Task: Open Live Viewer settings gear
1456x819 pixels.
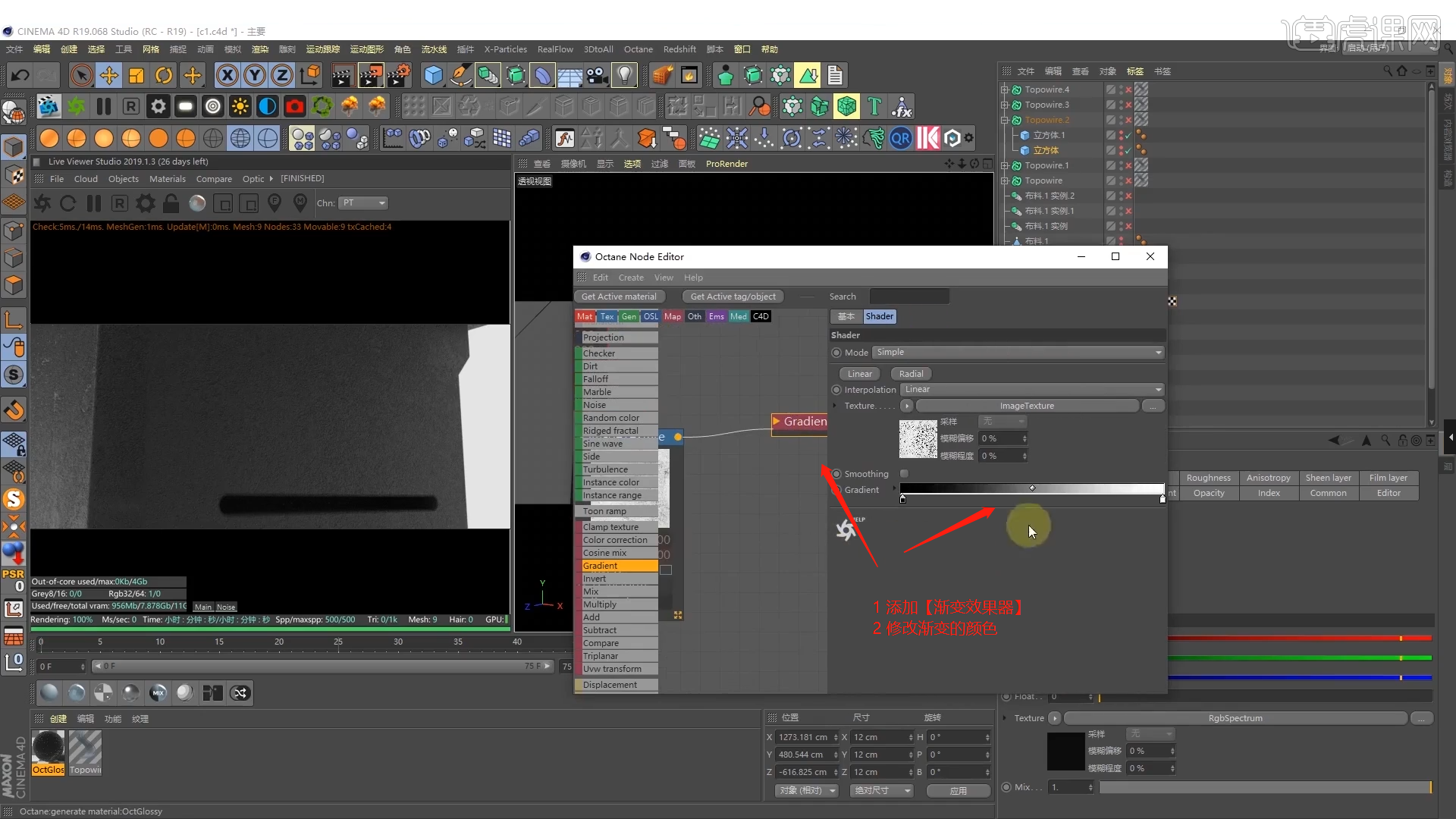Action: [146, 203]
